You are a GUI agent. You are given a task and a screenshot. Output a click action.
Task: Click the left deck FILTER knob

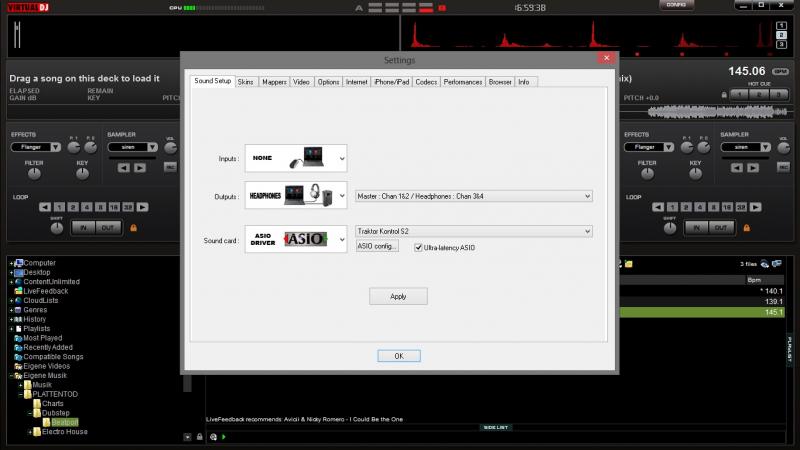[34, 173]
